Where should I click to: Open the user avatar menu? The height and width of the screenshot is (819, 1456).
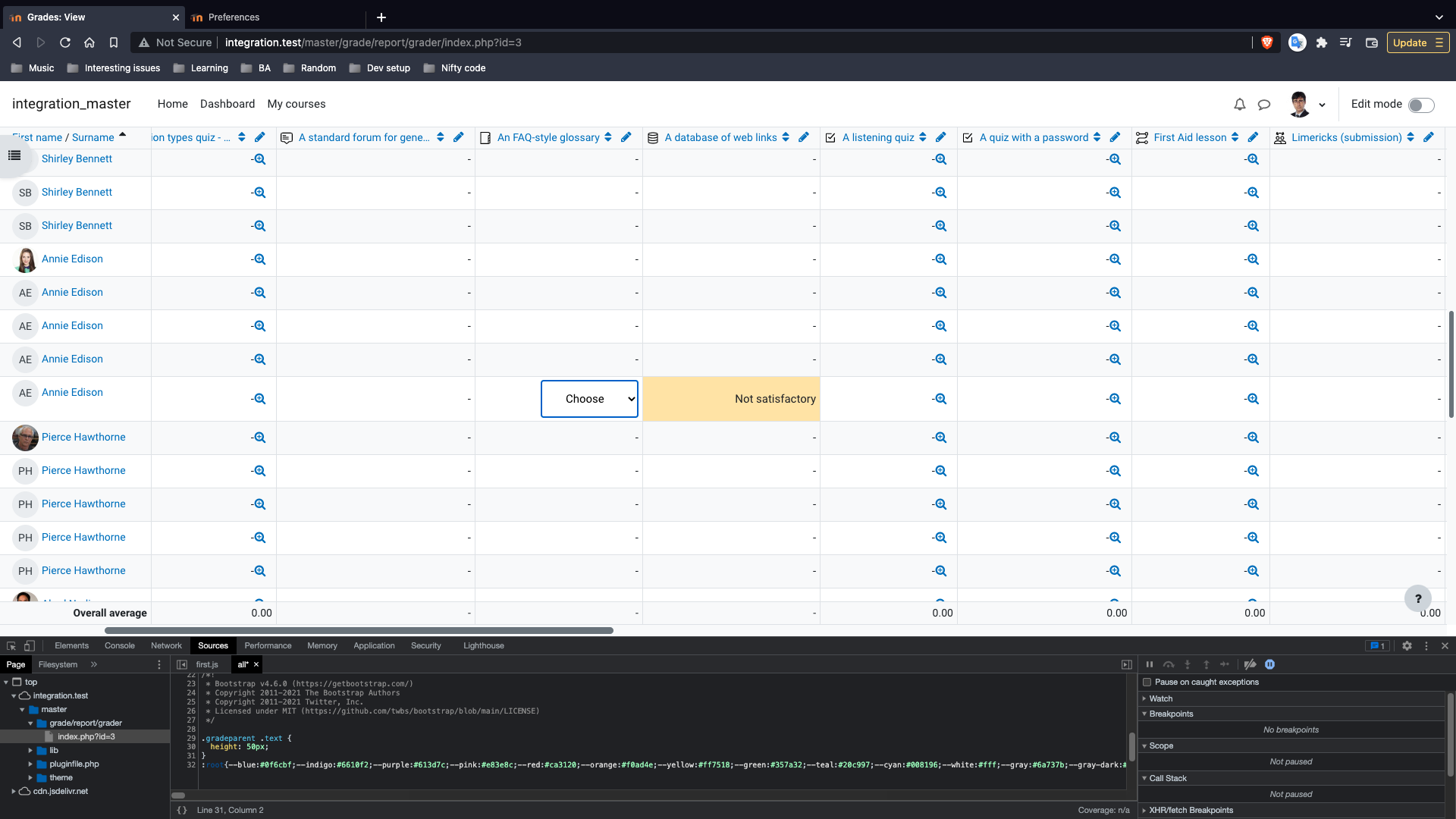point(1307,105)
